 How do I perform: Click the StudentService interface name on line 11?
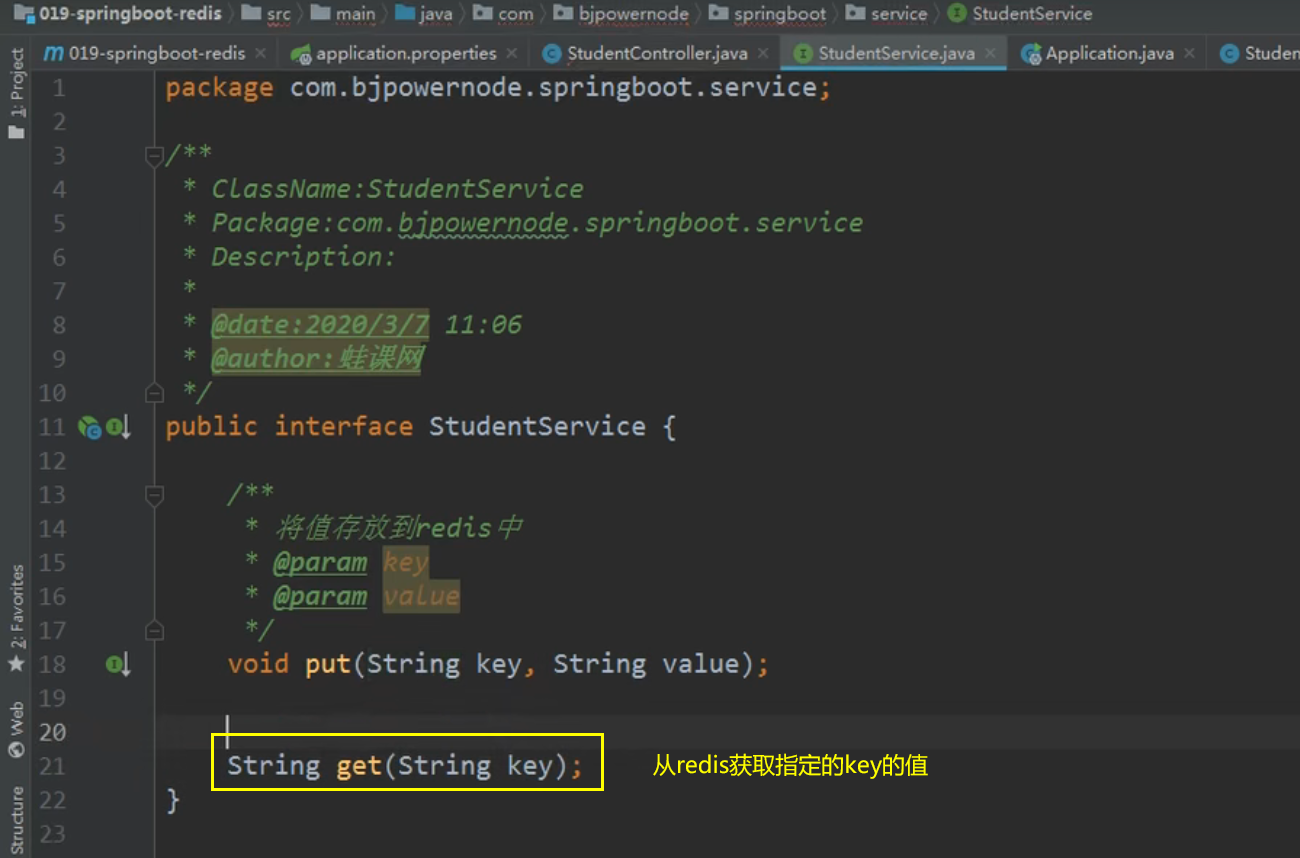tap(537, 427)
